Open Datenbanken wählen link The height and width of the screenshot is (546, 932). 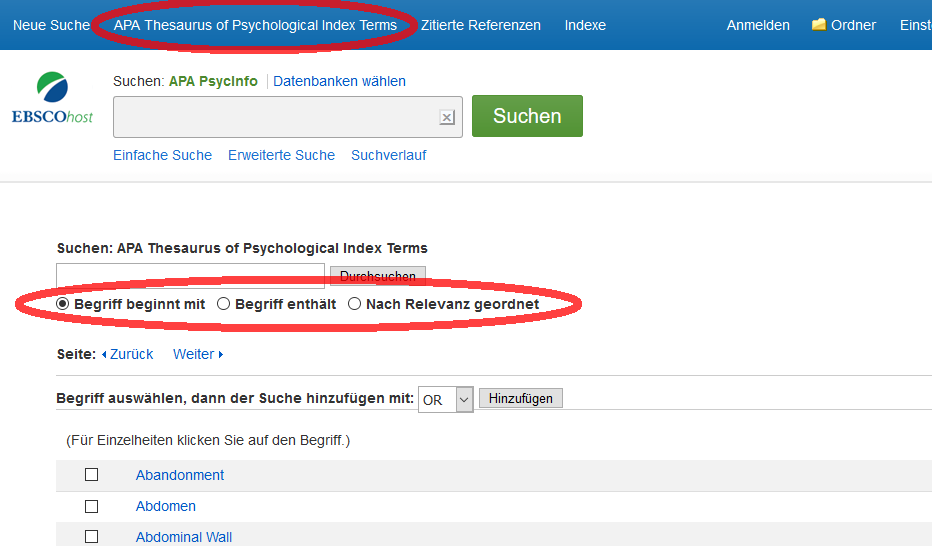coord(339,81)
